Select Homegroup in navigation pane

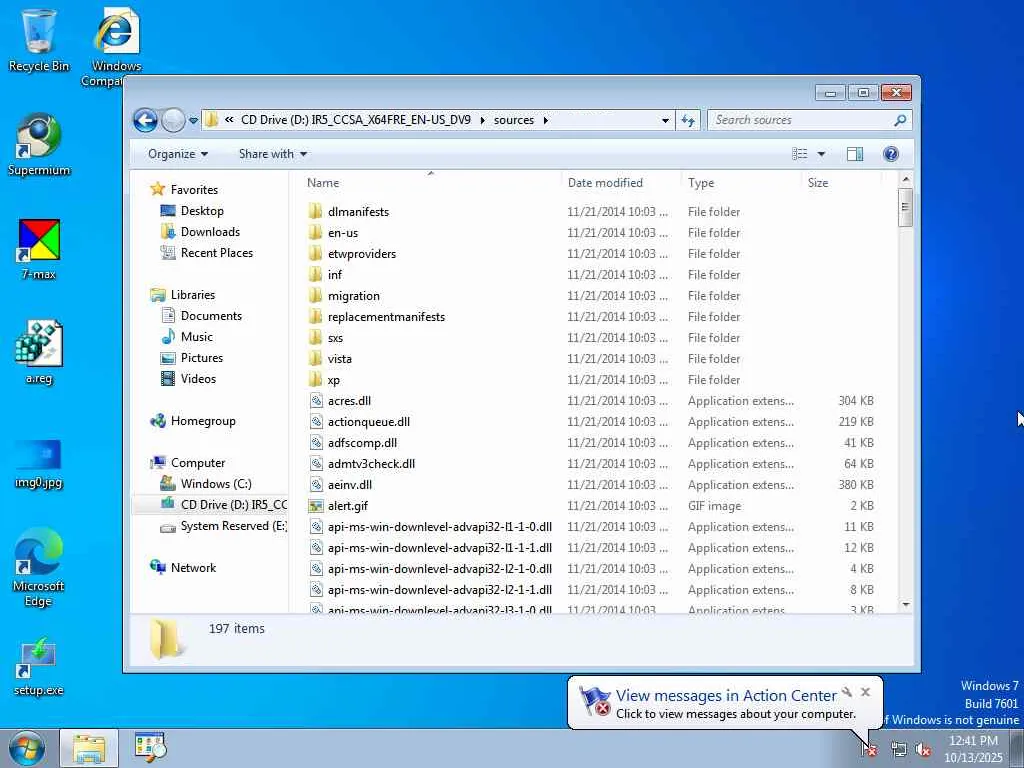[x=202, y=421]
